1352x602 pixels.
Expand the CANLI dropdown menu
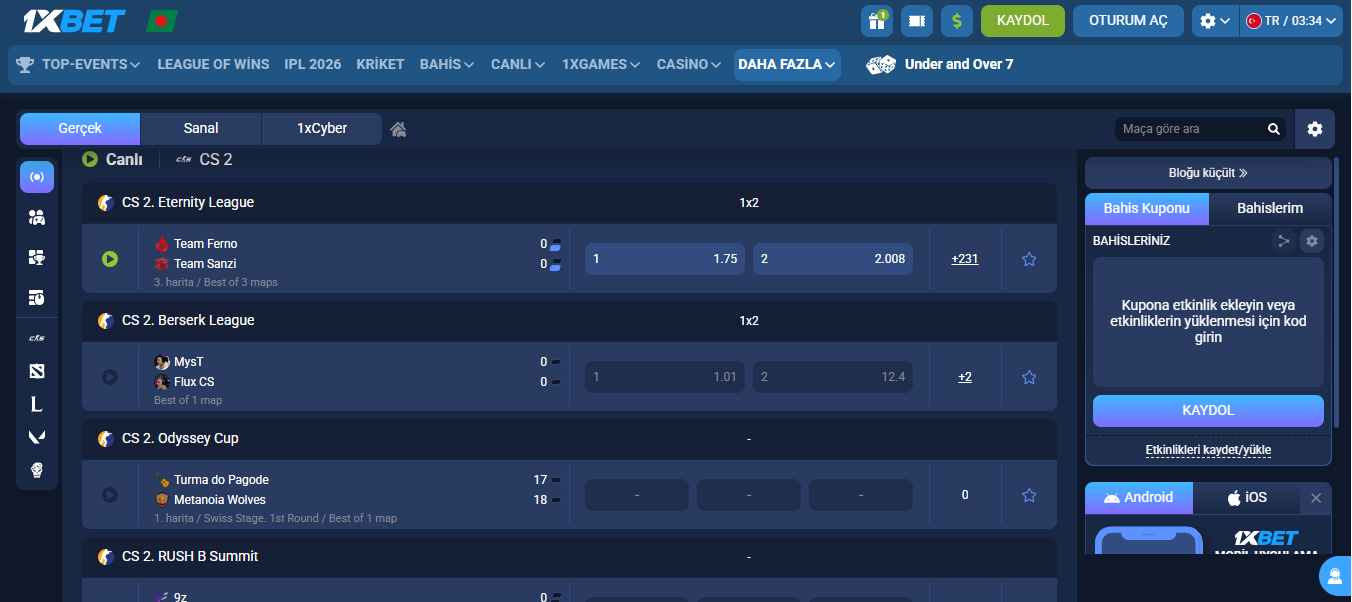tap(518, 64)
